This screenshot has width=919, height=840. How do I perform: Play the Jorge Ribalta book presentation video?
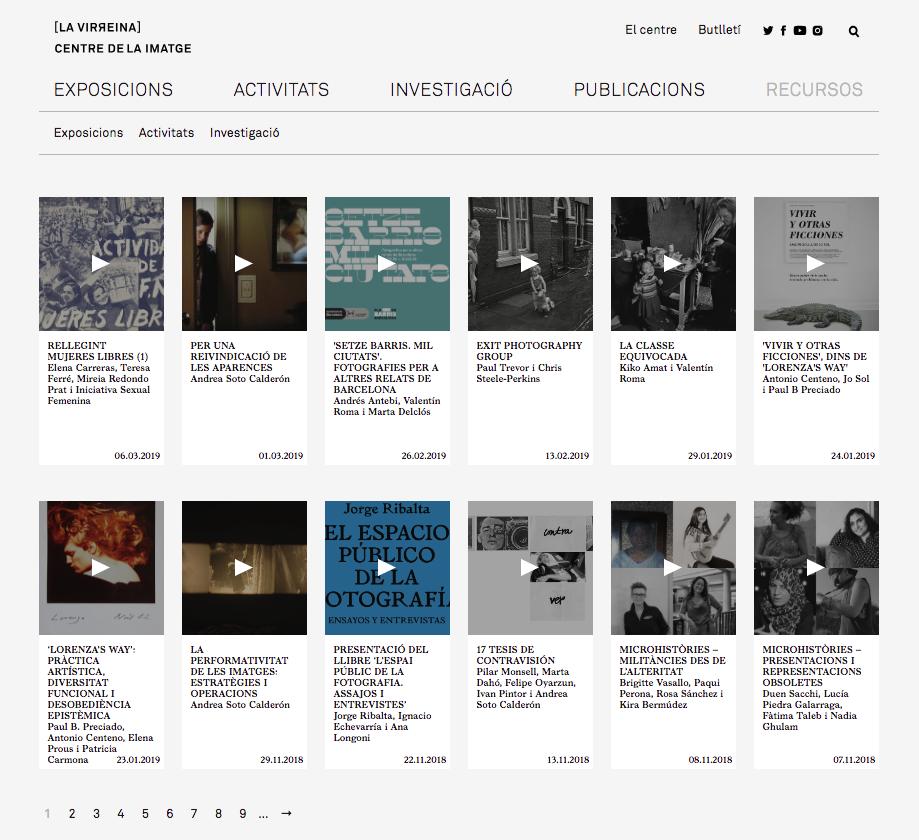(x=387, y=567)
